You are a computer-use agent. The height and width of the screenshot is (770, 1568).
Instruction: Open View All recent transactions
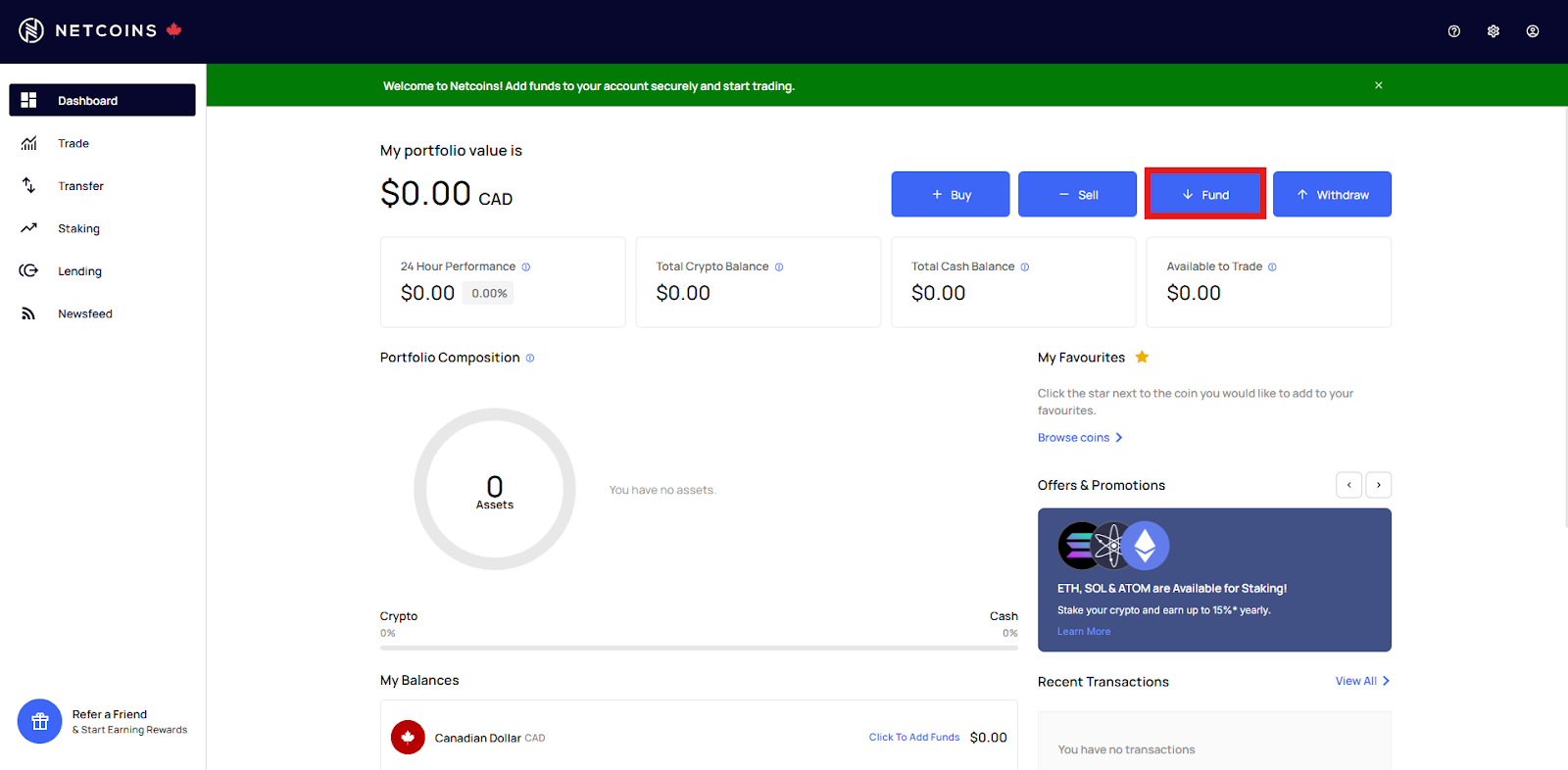(x=1362, y=681)
